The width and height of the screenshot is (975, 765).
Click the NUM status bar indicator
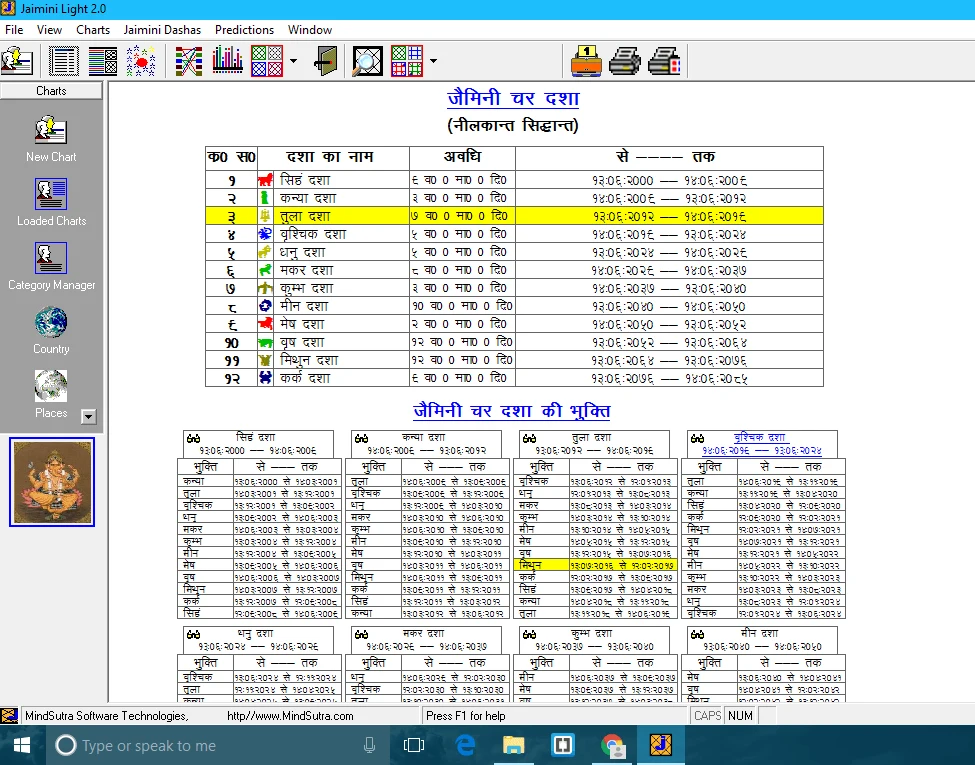coord(740,716)
